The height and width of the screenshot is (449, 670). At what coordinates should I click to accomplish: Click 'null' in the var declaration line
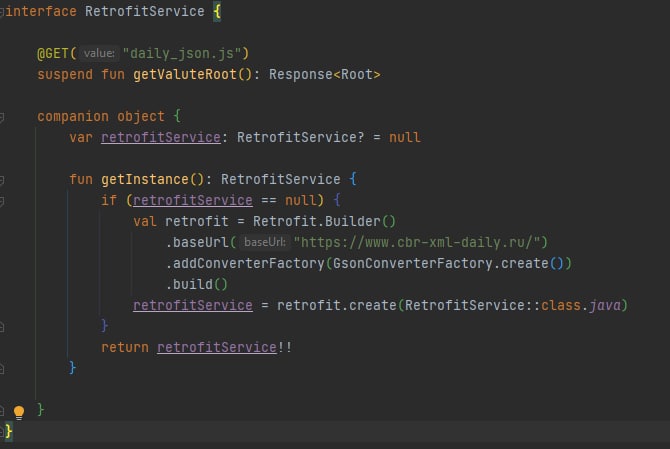(x=405, y=138)
